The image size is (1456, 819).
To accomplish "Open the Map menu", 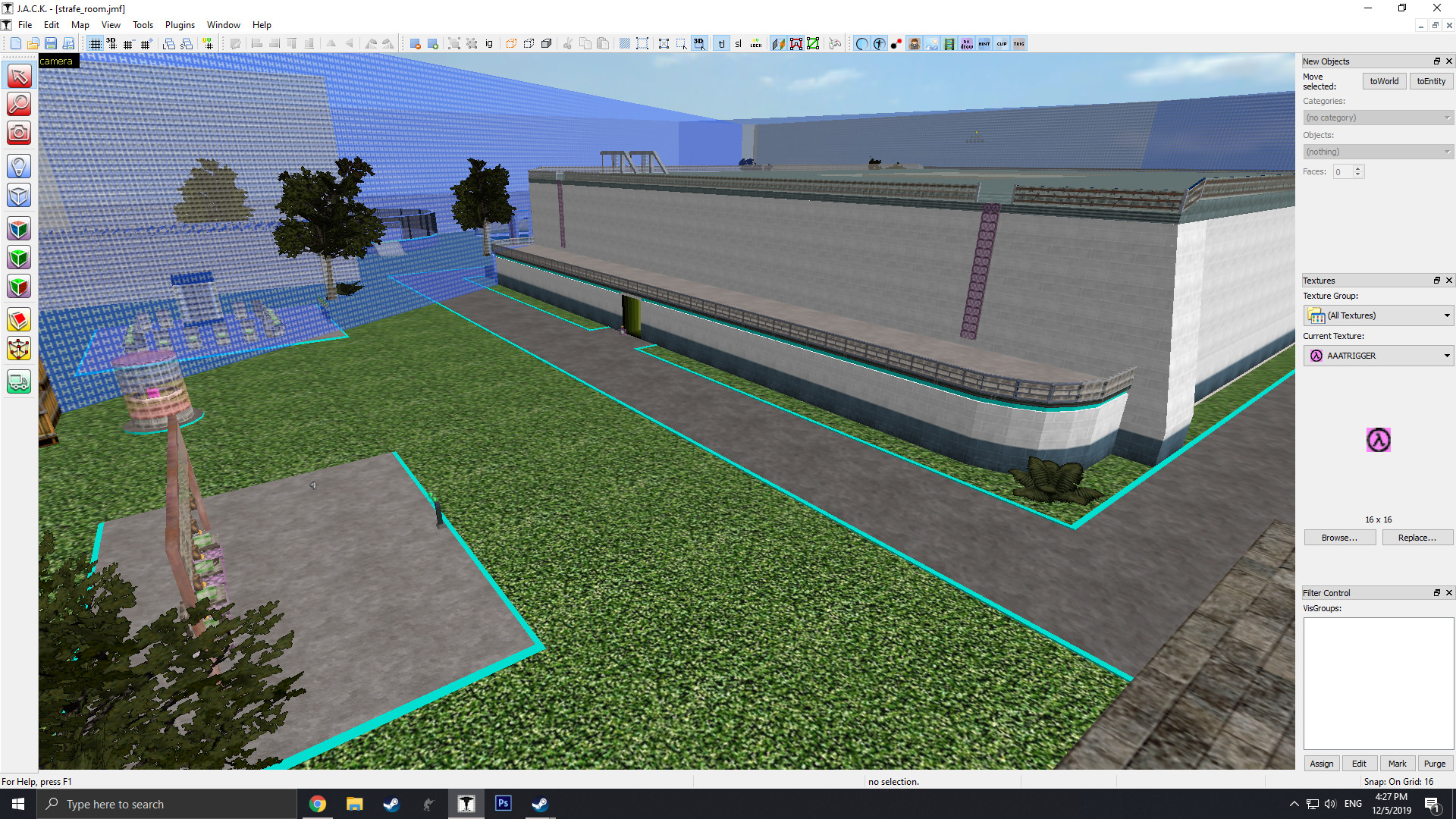I will tap(80, 25).
